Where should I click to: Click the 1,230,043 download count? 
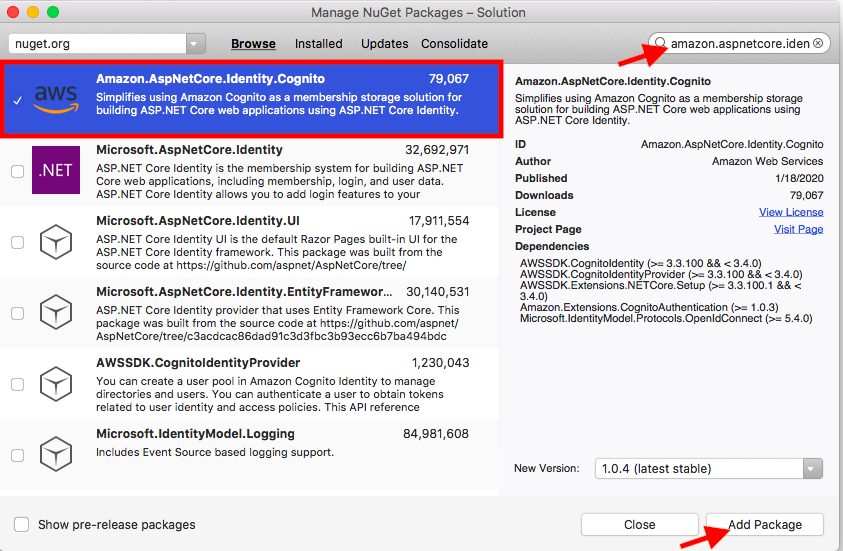point(440,362)
